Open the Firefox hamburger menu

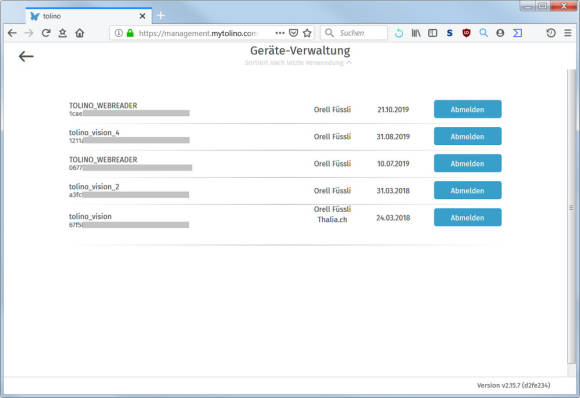pyautogui.click(x=568, y=33)
